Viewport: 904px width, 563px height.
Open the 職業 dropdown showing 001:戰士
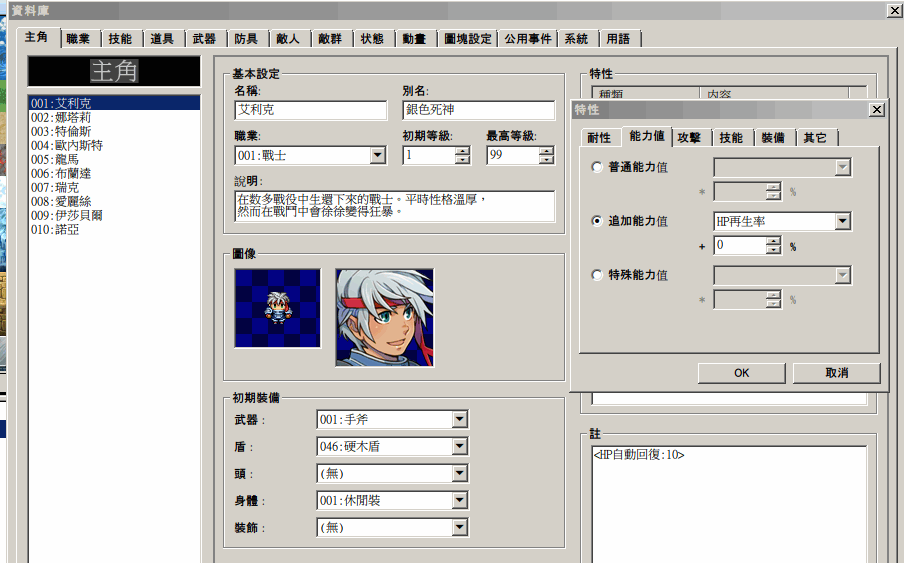click(x=310, y=155)
